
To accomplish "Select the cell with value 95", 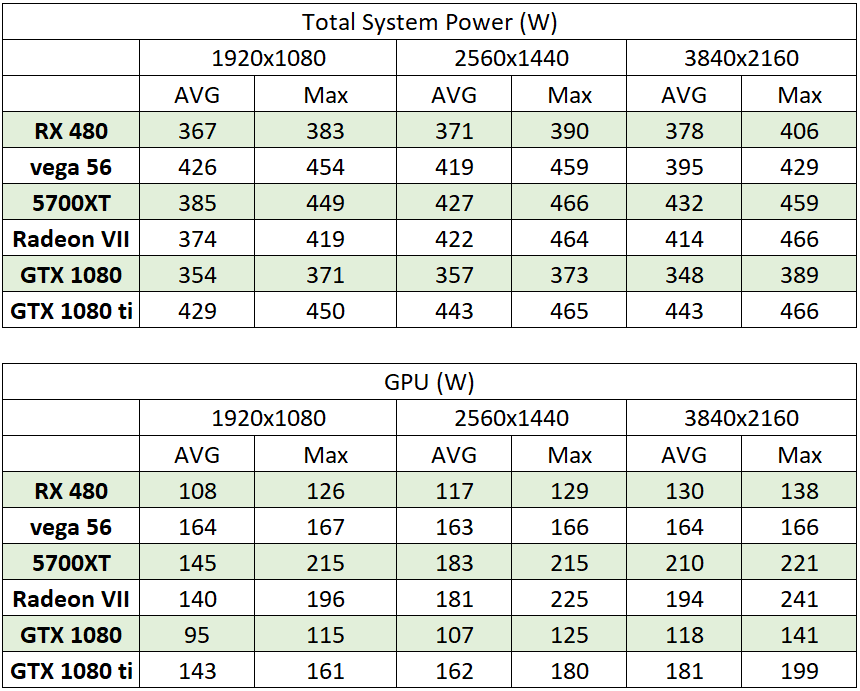I will (x=197, y=635).
